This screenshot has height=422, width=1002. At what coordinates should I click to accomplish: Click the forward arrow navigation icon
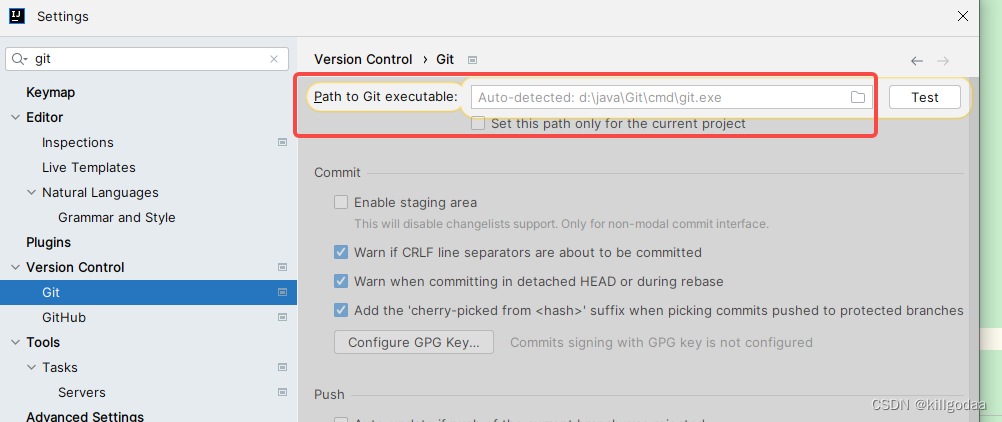[x=943, y=61]
